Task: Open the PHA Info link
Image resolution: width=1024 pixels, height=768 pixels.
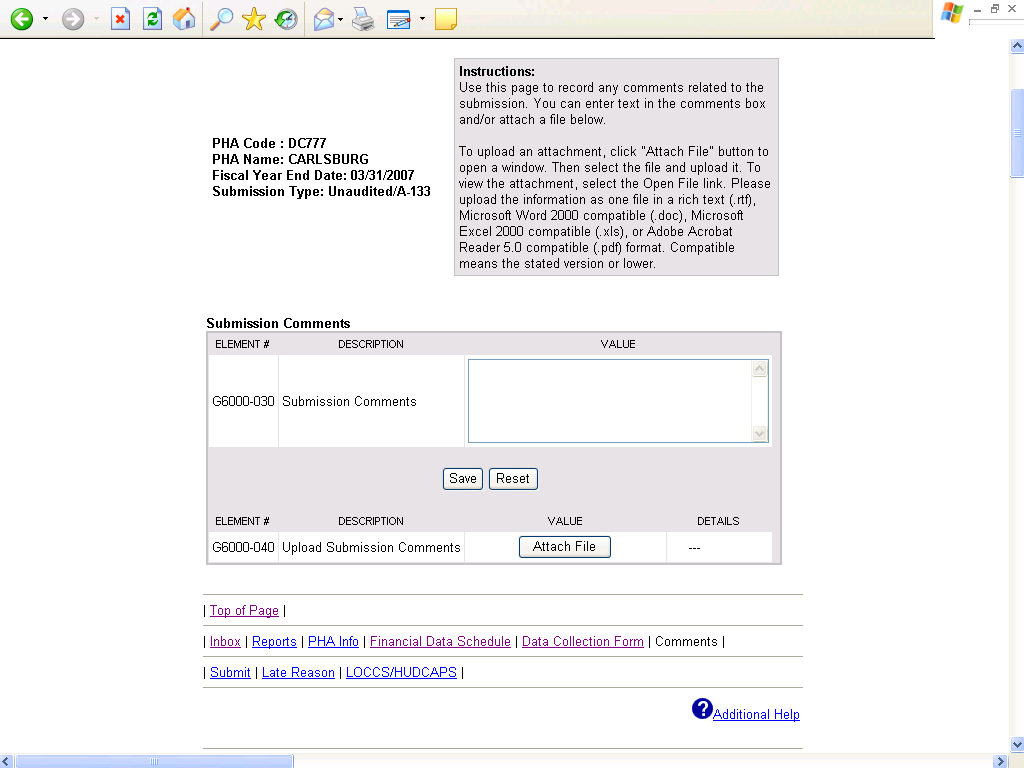Action: (x=333, y=642)
